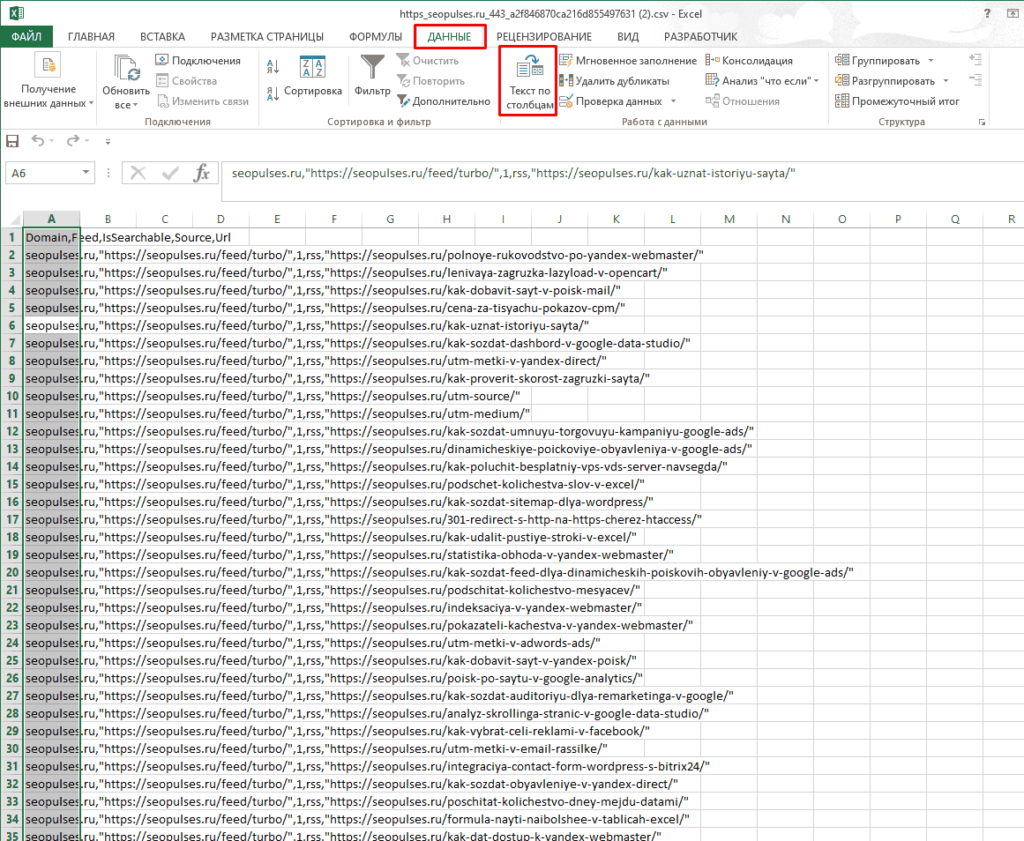Expand the Получение внешних данных dropdown
The width and height of the screenshot is (1024, 841).
[x=91, y=103]
